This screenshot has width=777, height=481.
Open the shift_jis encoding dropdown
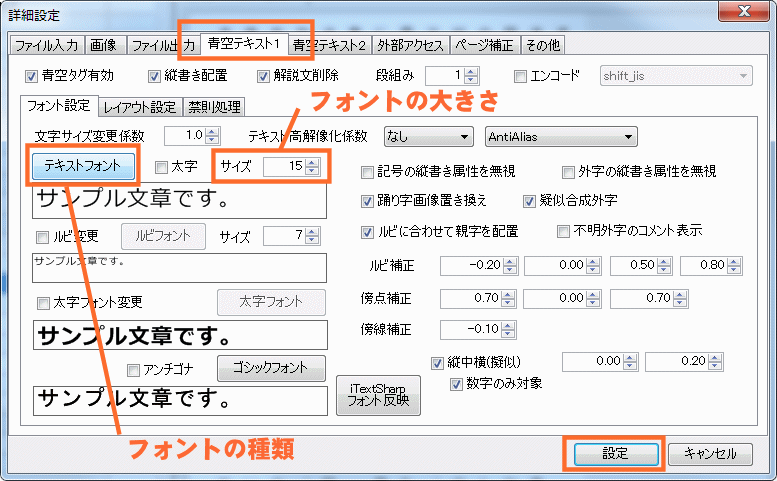[x=676, y=75]
